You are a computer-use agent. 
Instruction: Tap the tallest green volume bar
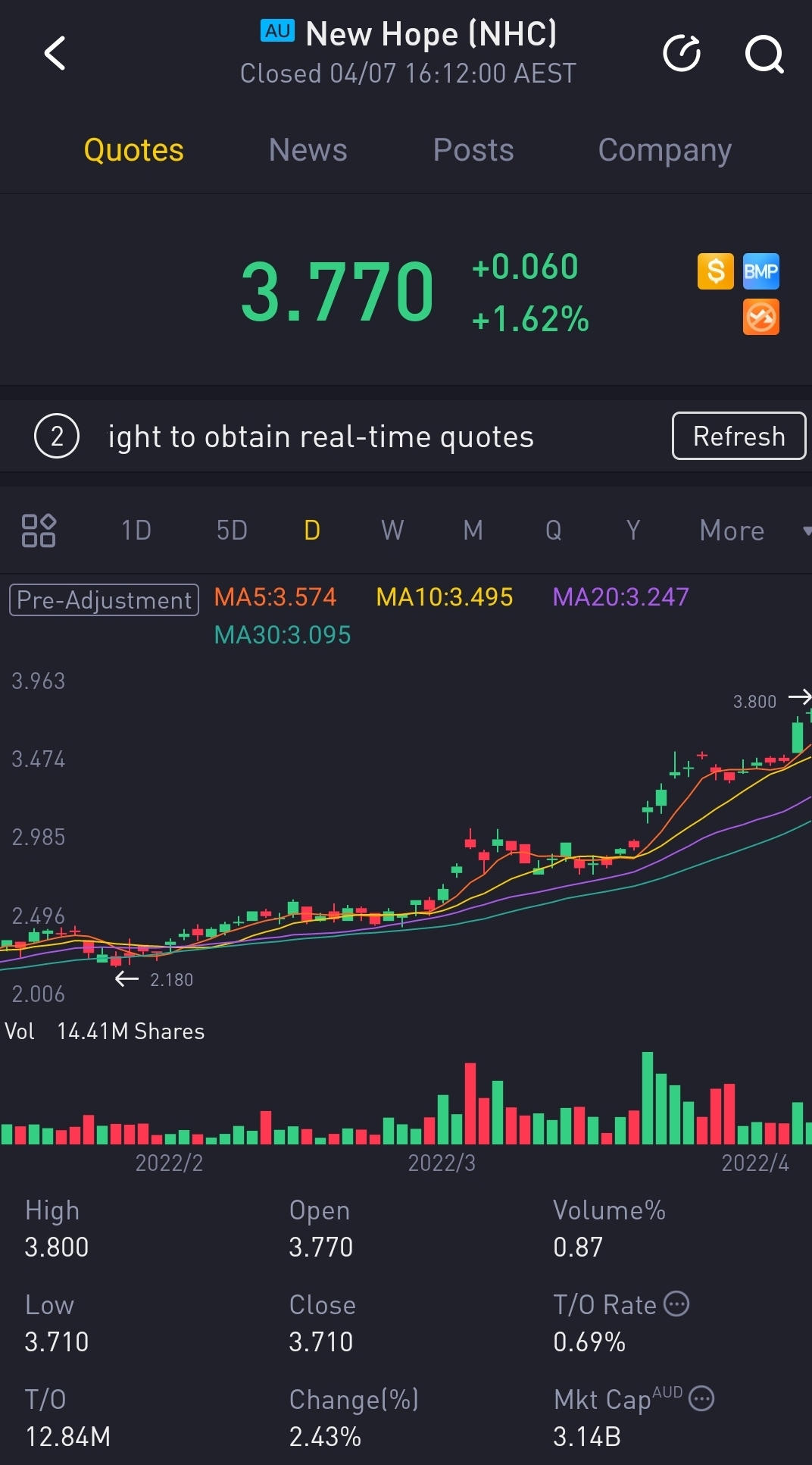(x=648, y=1098)
